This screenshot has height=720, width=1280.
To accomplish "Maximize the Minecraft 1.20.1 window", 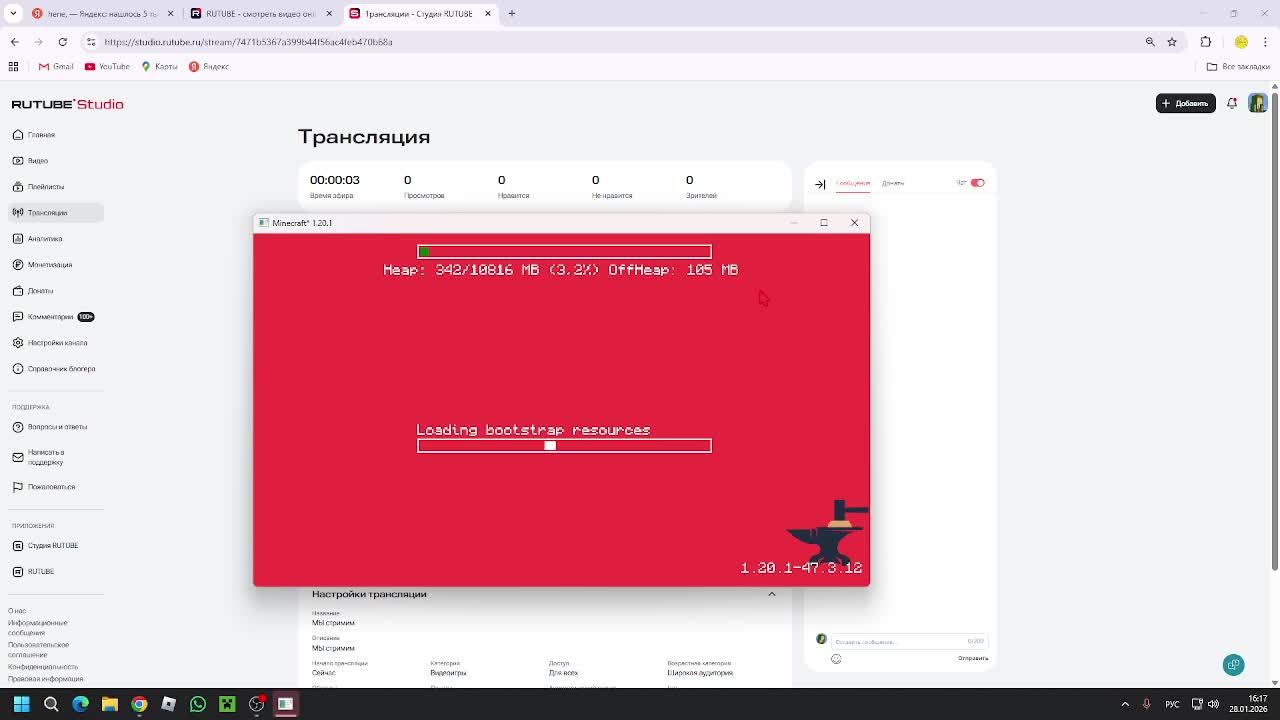I will 824,223.
